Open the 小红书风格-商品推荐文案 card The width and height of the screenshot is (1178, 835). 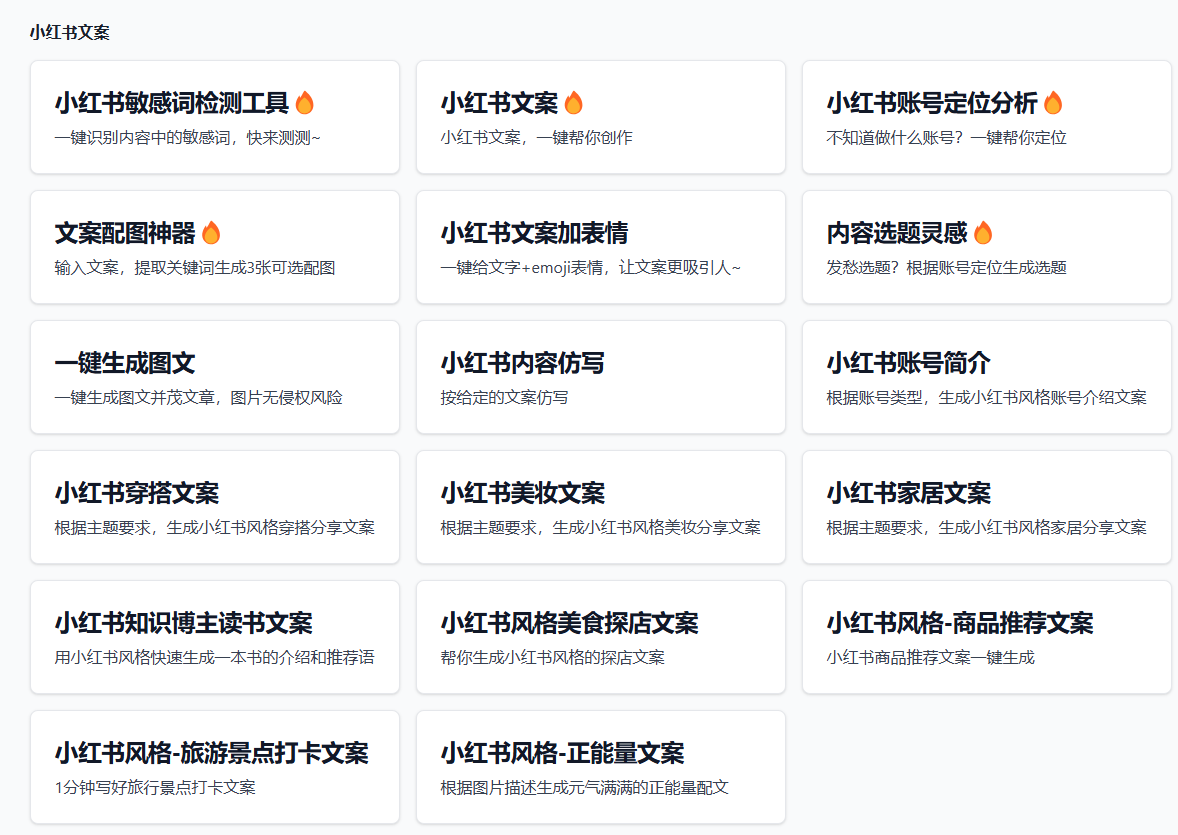click(986, 637)
